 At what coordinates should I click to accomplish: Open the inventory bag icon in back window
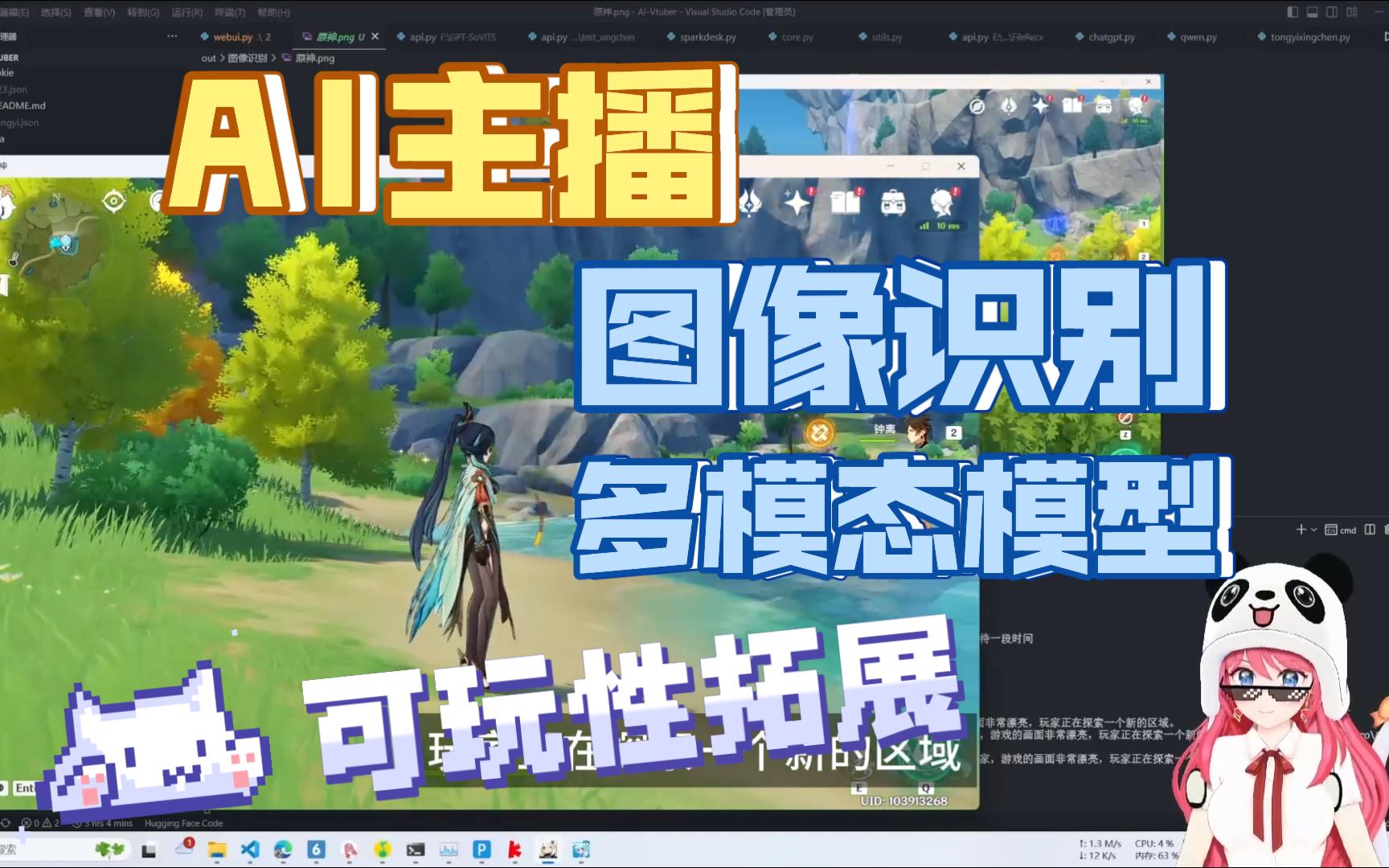click(1104, 105)
